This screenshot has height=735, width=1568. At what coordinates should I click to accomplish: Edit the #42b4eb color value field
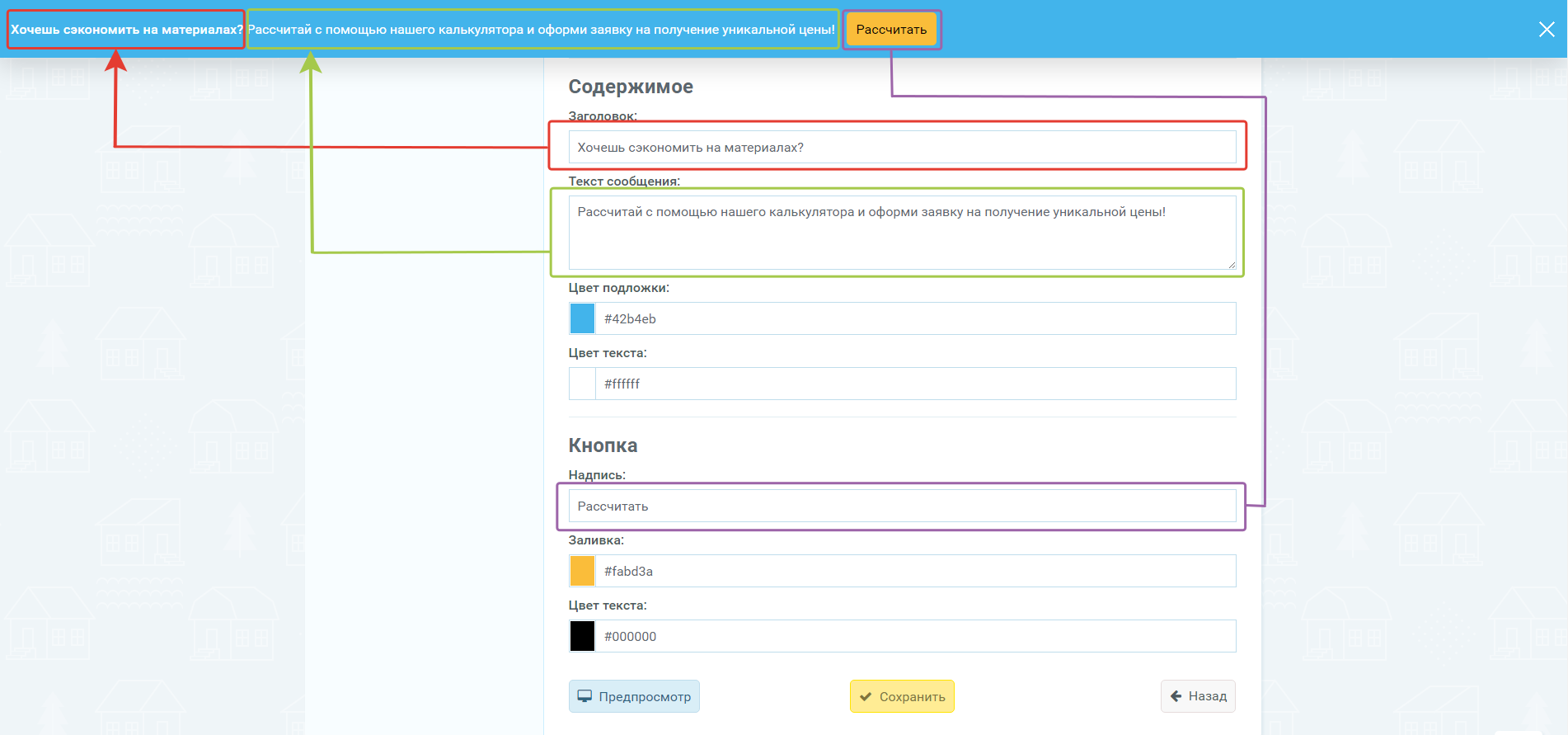click(915, 318)
